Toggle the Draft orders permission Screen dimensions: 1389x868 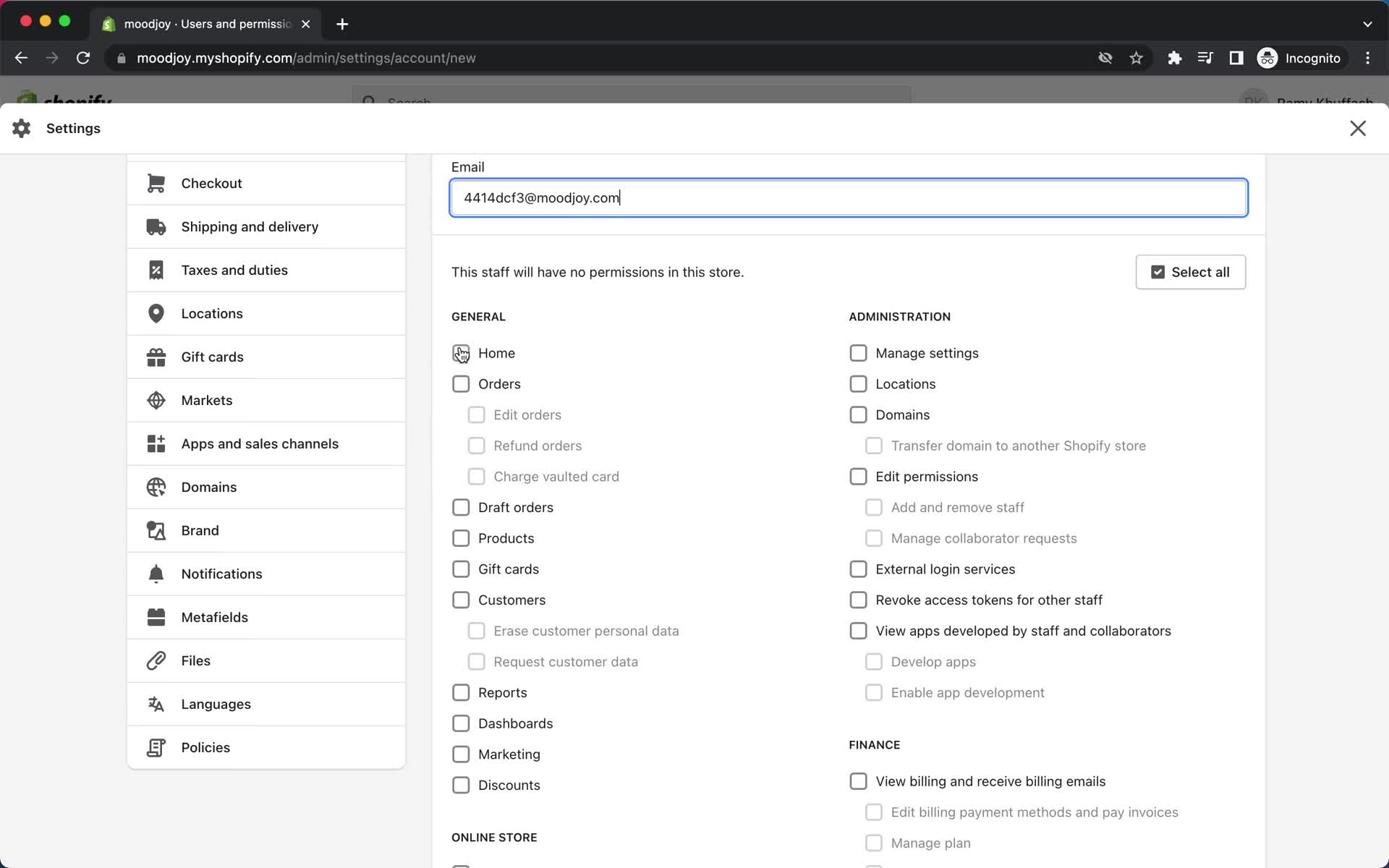point(460,507)
